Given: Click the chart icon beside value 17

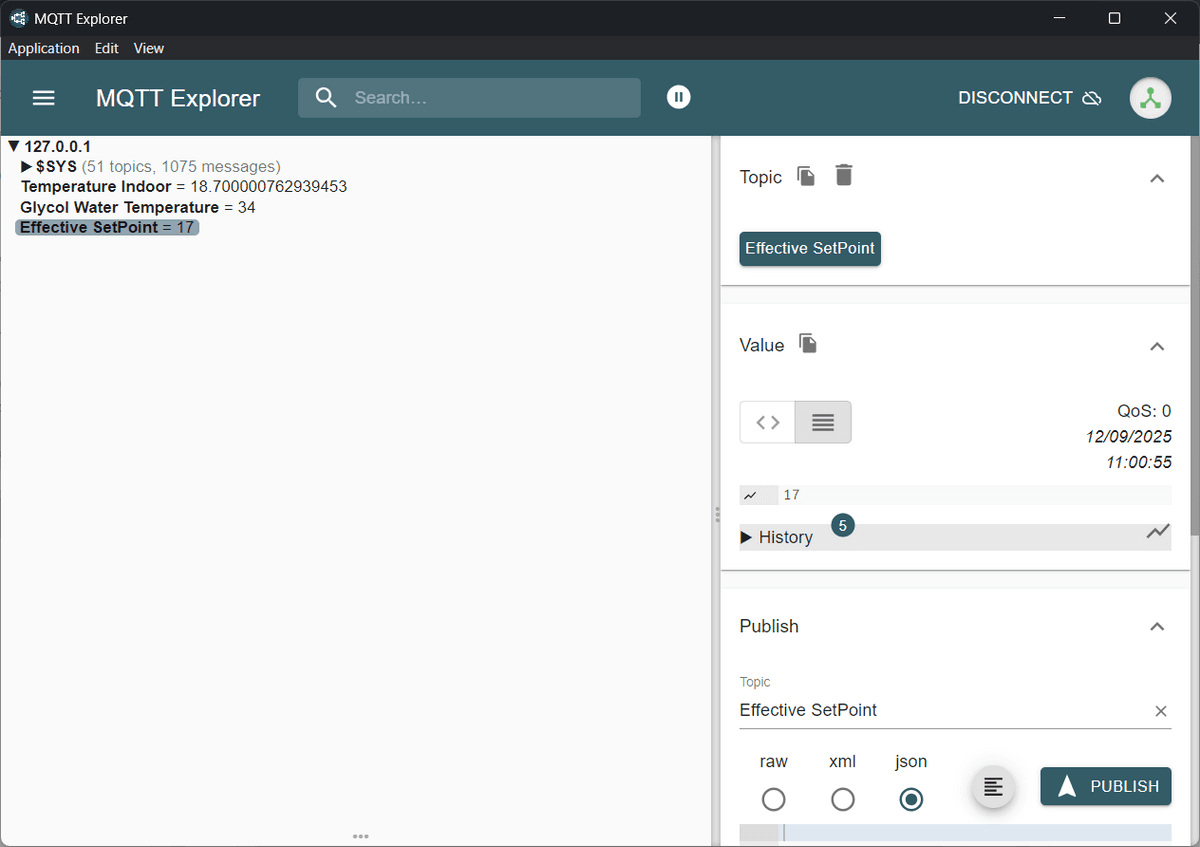Looking at the screenshot, I should click(x=750, y=495).
